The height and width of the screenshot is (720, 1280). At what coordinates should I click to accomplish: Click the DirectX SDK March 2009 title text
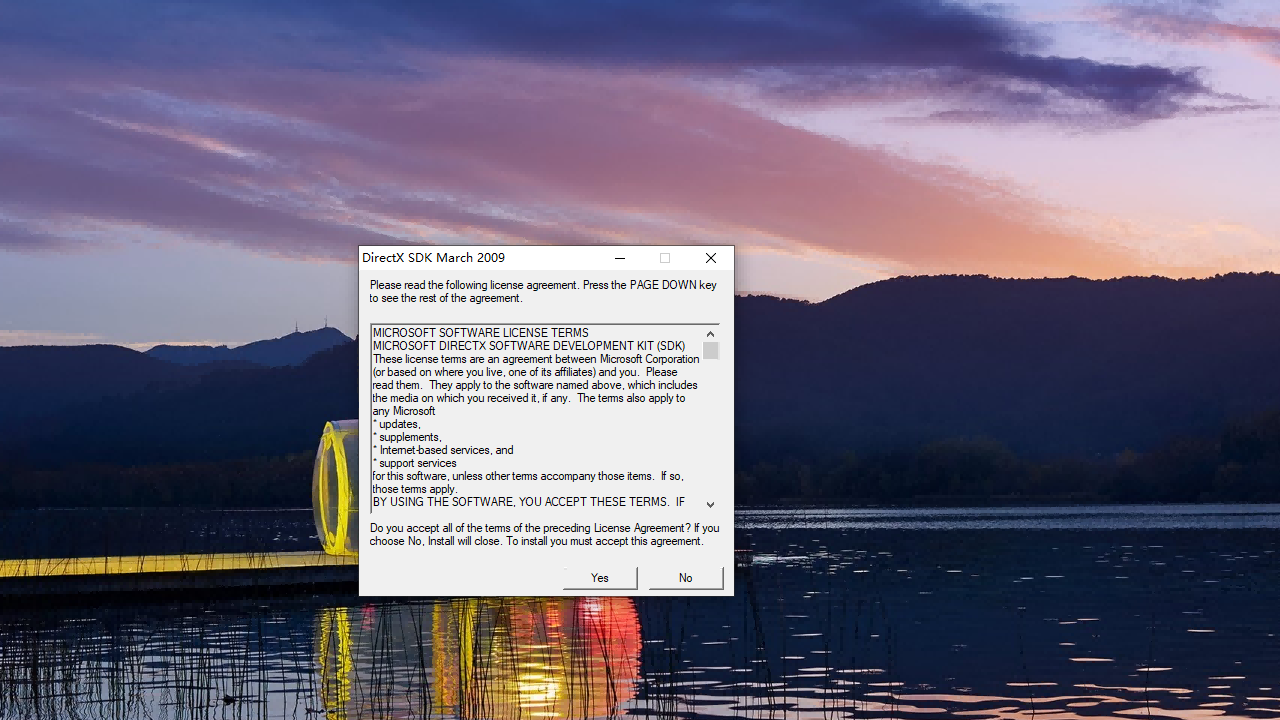[x=433, y=258]
